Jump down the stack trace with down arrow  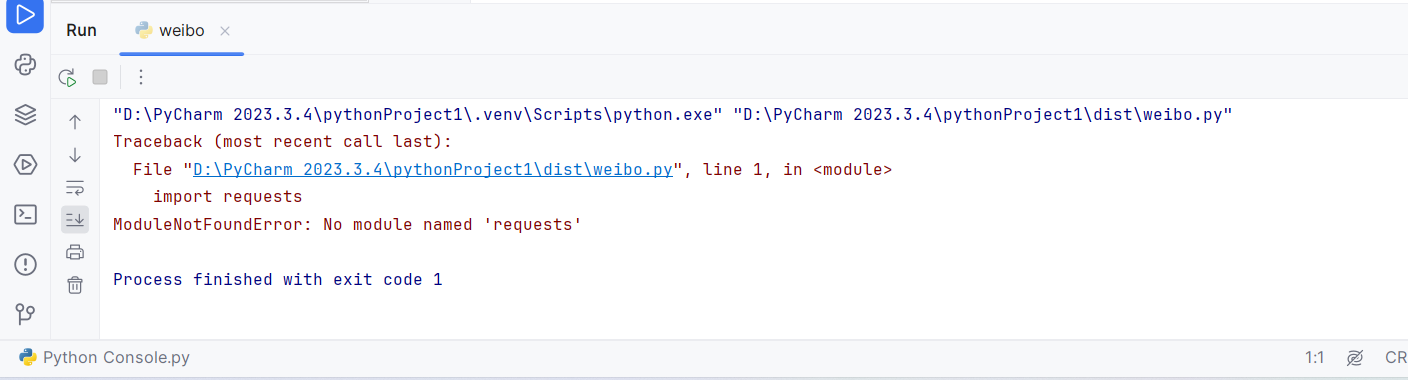pyautogui.click(x=75, y=155)
